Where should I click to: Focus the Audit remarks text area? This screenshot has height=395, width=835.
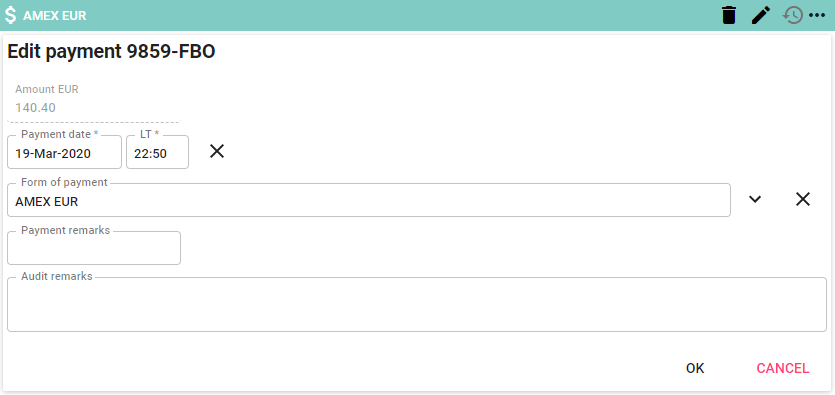click(417, 305)
